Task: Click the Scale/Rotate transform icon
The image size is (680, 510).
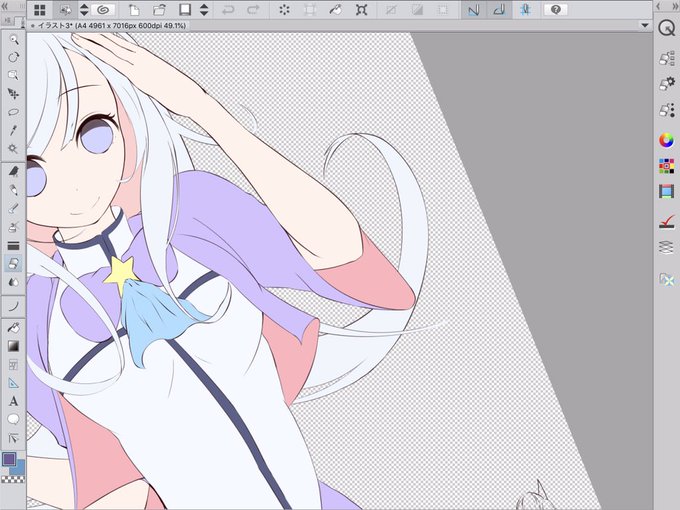Action: click(361, 10)
